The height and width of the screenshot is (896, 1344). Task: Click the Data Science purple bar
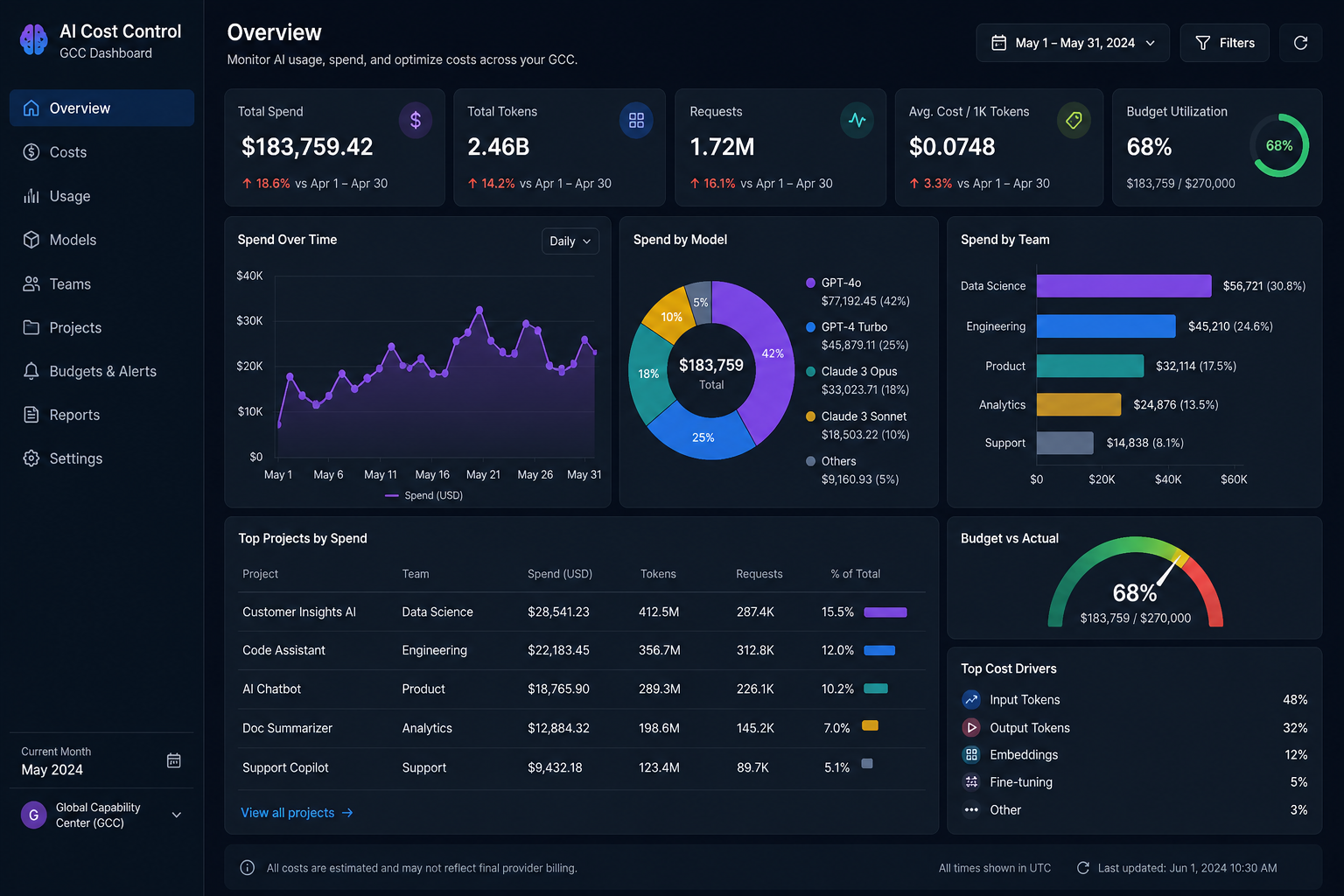click(x=1124, y=286)
